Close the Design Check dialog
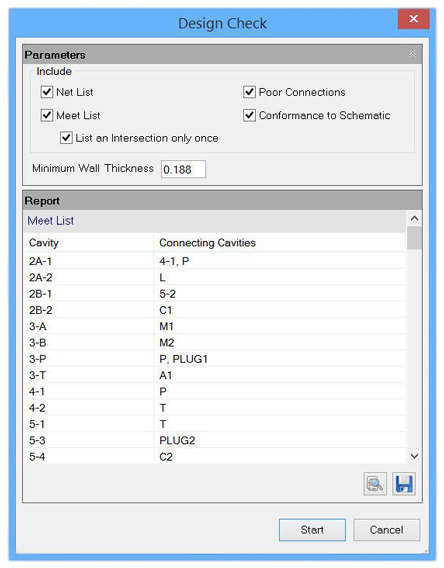 coord(413,19)
